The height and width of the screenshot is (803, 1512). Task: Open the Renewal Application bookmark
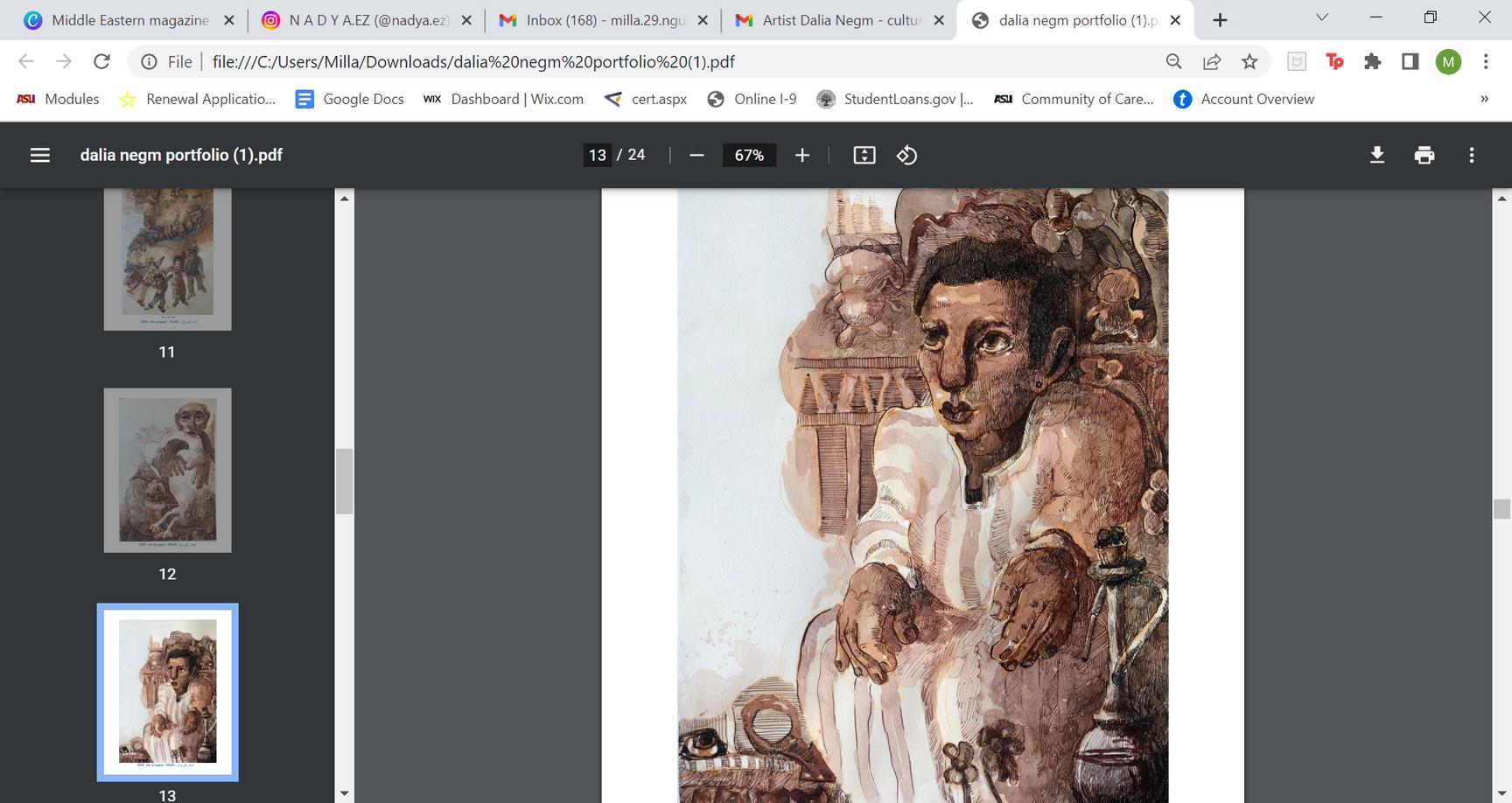point(198,99)
